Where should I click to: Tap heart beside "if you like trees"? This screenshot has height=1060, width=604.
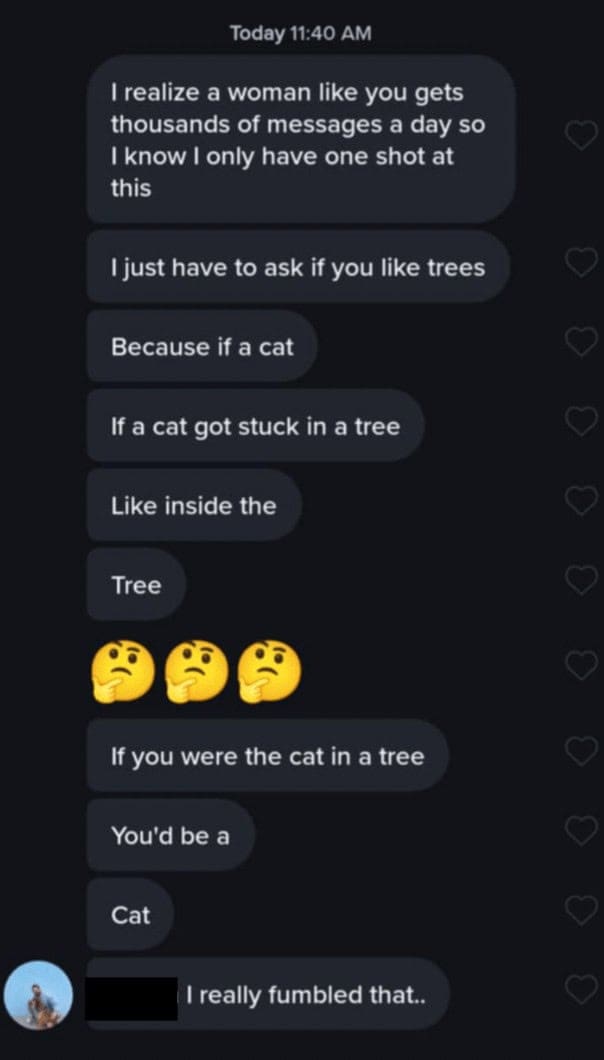click(x=581, y=263)
